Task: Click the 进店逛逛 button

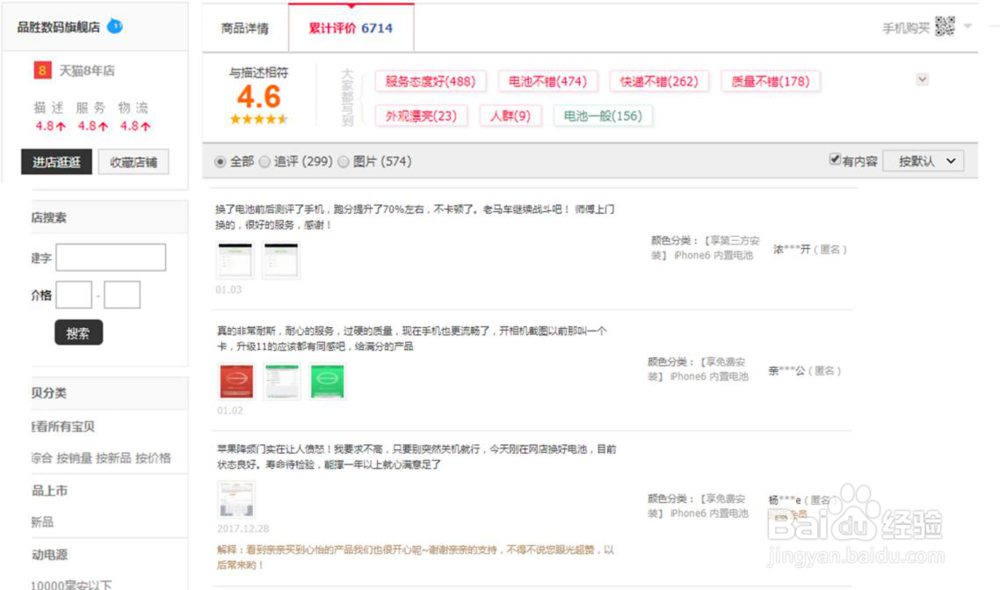Action: (x=56, y=162)
